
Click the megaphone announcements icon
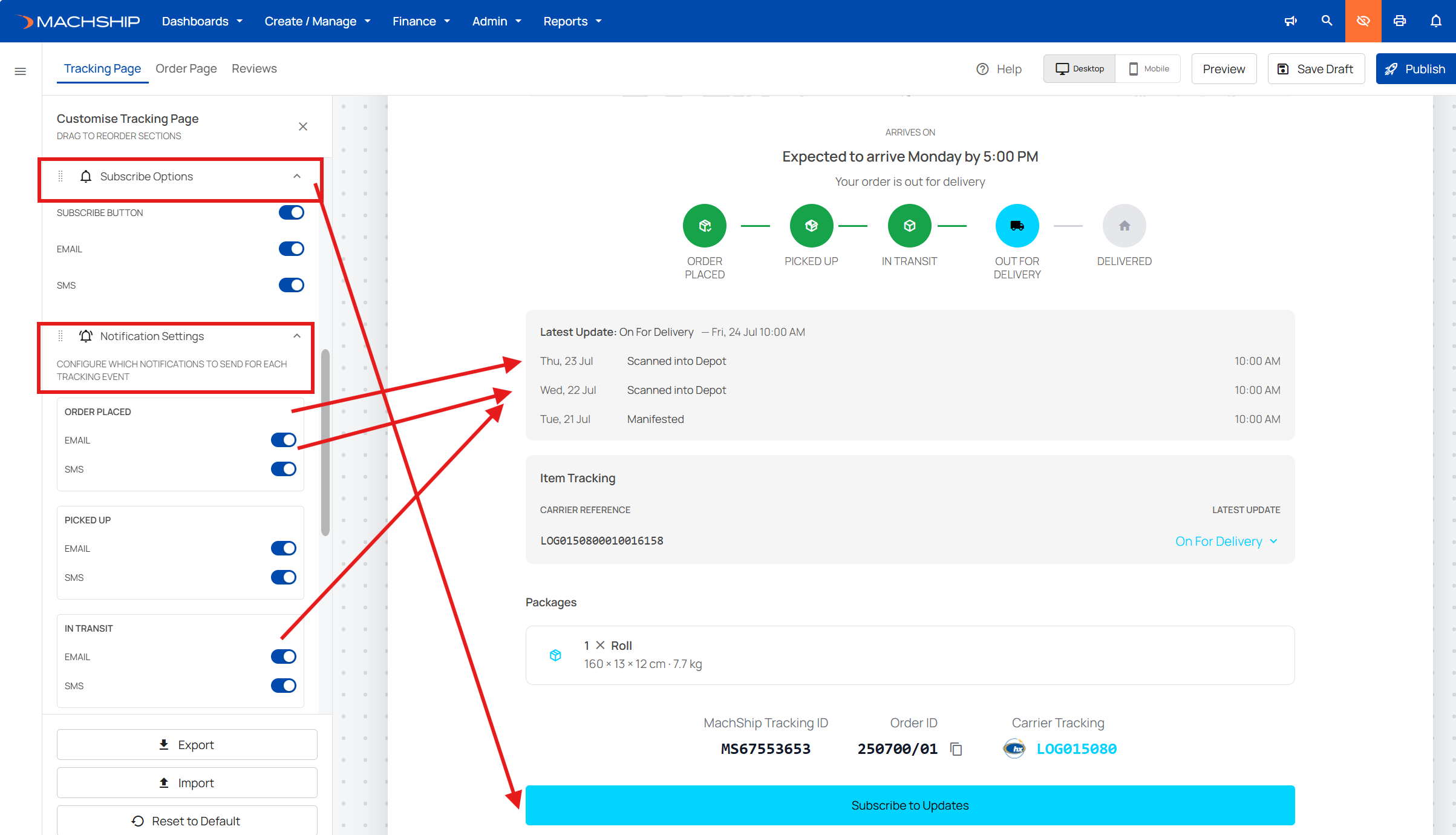point(1290,21)
